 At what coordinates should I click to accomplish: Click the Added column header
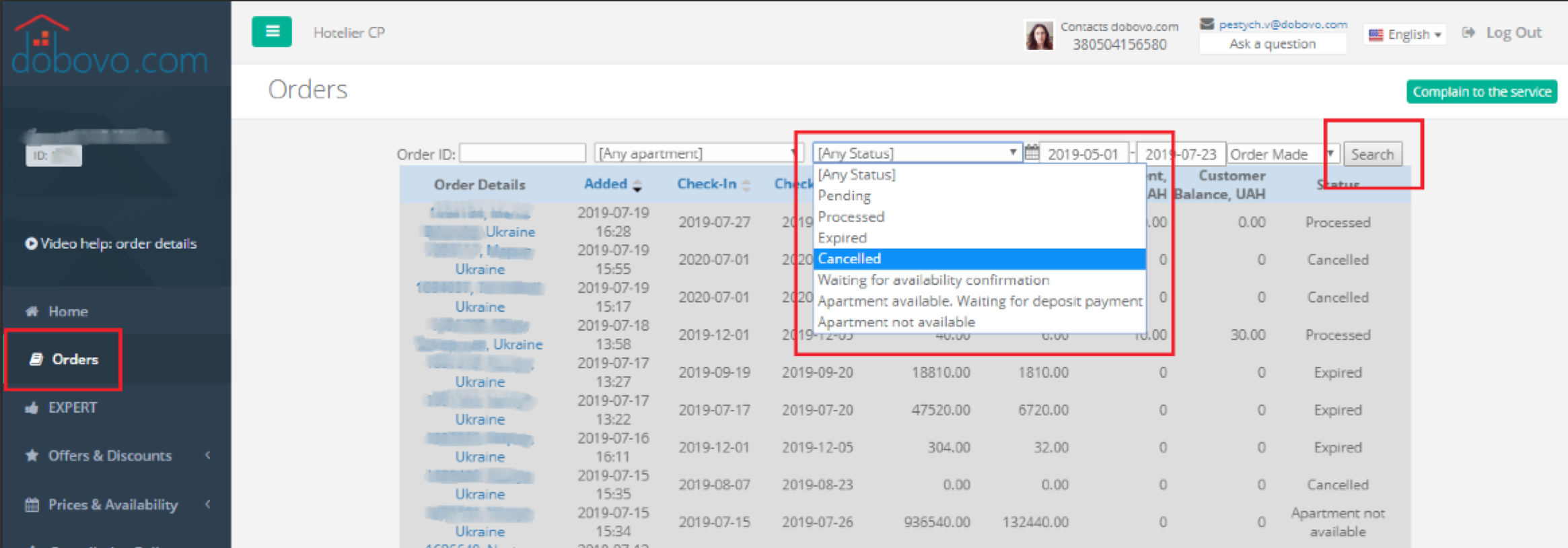pyautogui.click(x=606, y=184)
